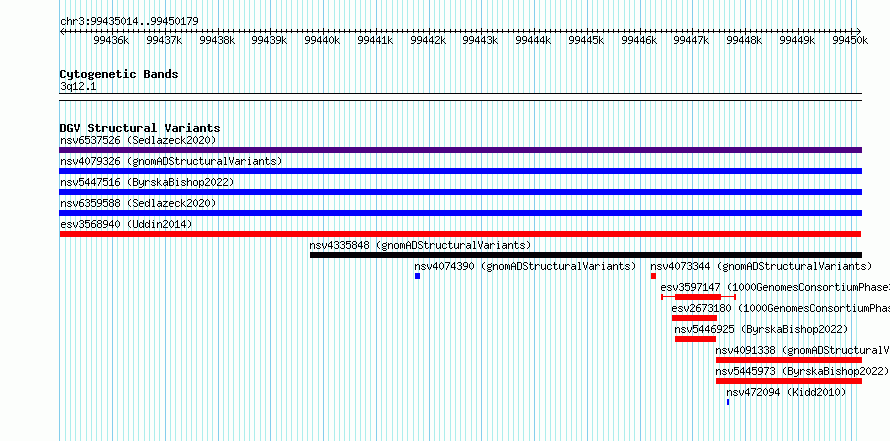Click ruler position 99442k

click(x=428, y=40)
